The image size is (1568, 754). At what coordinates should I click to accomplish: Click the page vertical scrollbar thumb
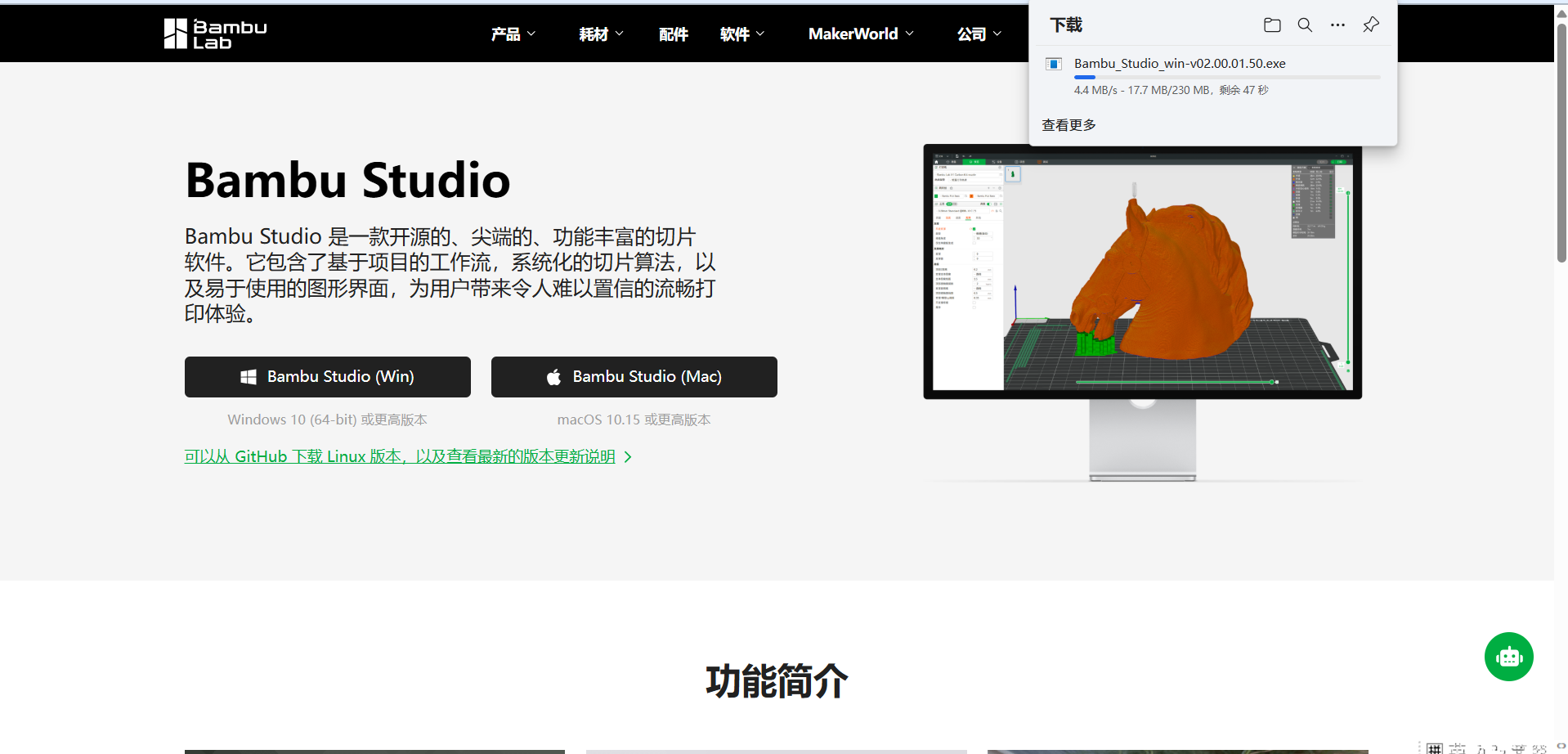tap(1561, 143)
